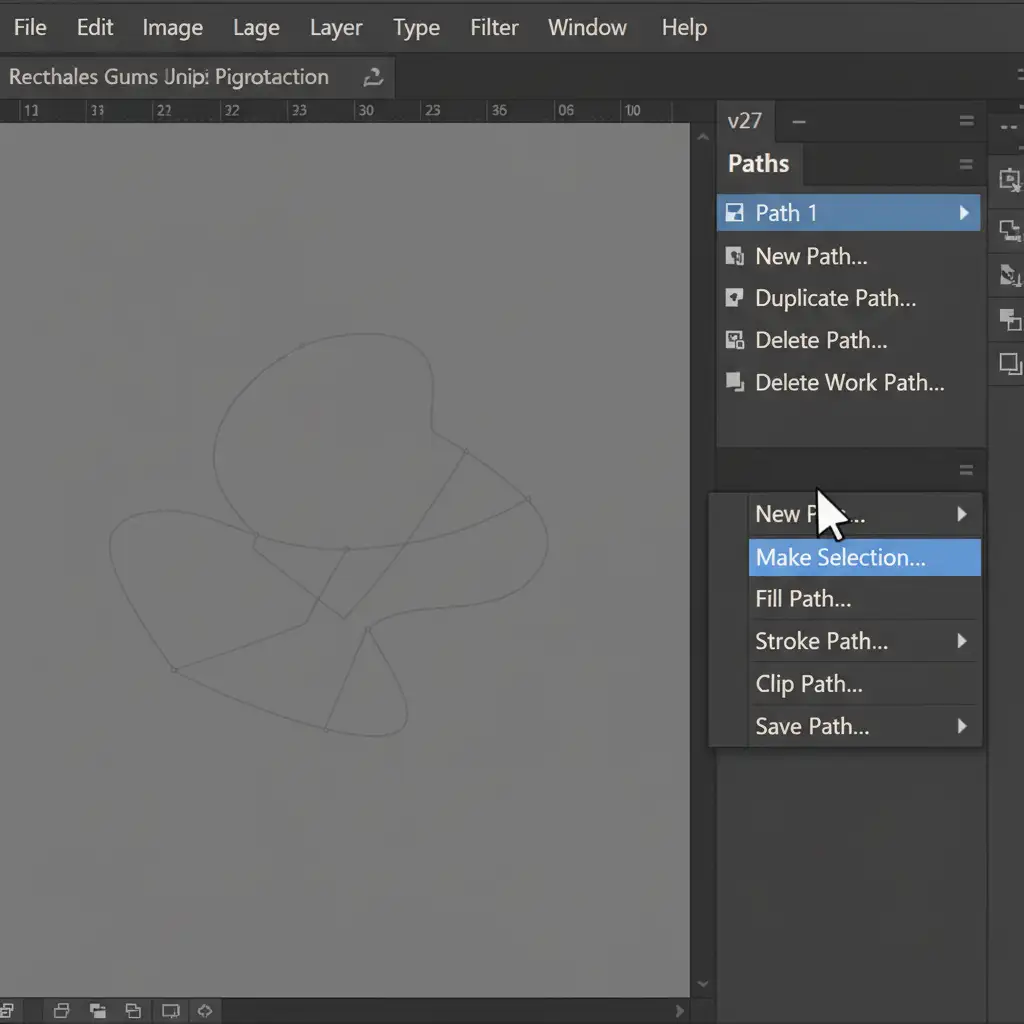Select Fill Path in the context menu
1024x1024 pixels.
tap(803, 600)
